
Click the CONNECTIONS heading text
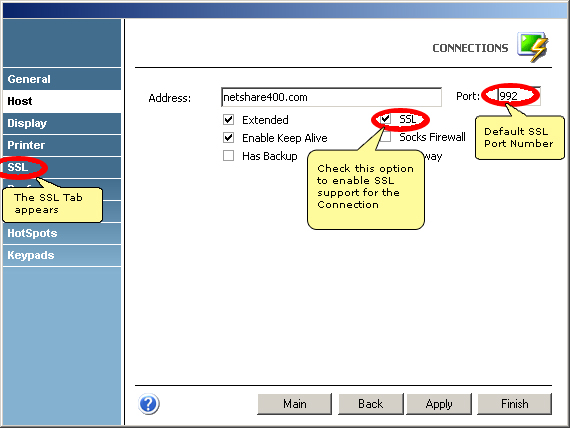tap(470, 48)
